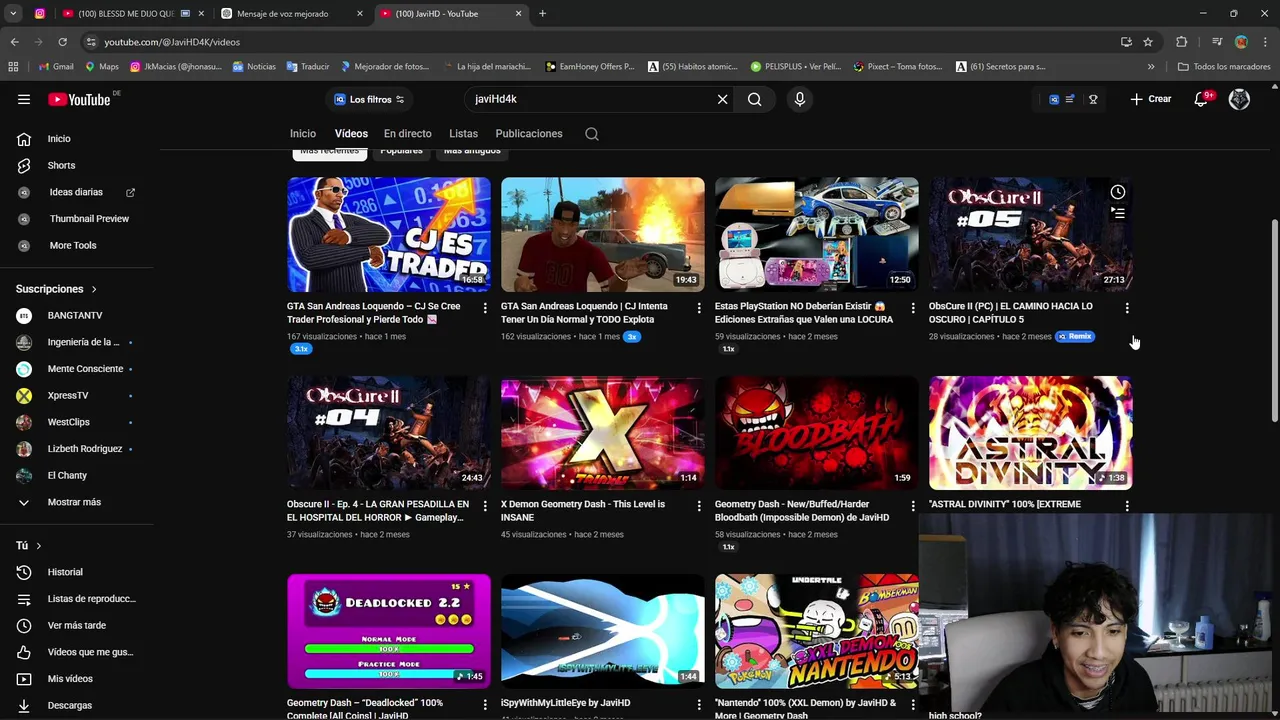Open the pinned Instagram browser tab
The image size is (1280, 720).
coord(40,14)
